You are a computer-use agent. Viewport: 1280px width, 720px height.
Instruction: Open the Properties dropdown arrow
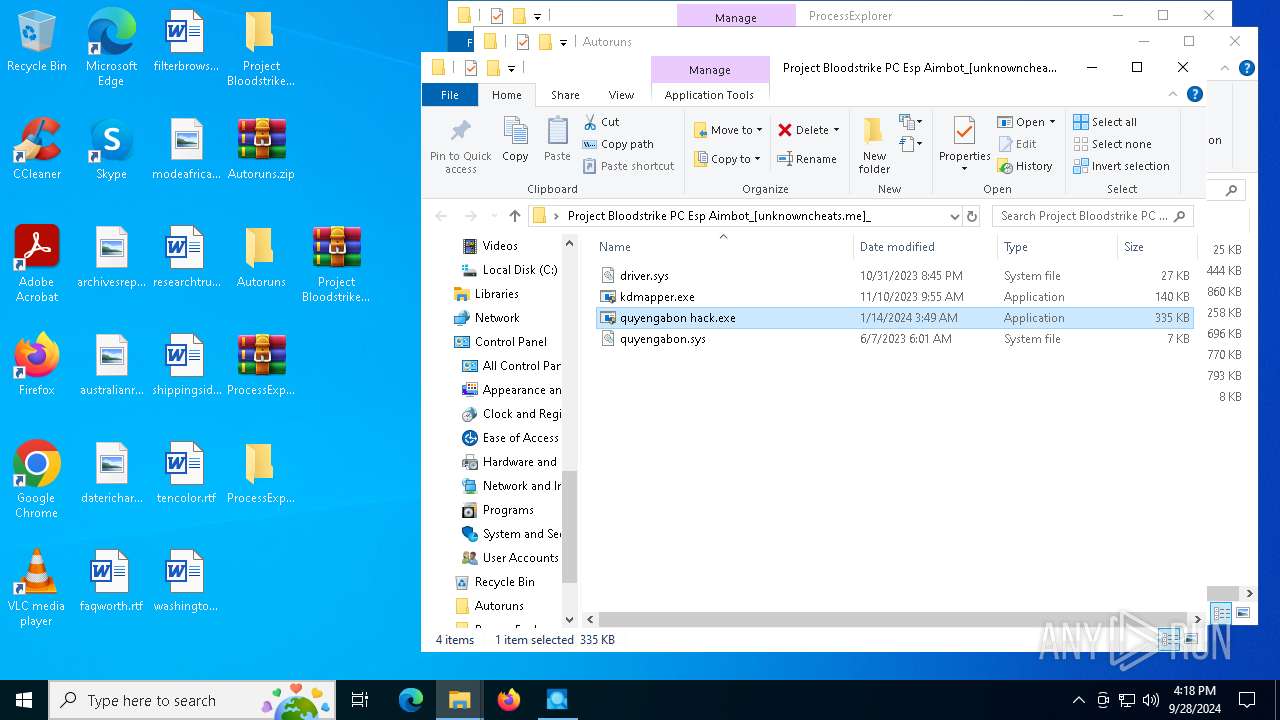click(964, 168)
